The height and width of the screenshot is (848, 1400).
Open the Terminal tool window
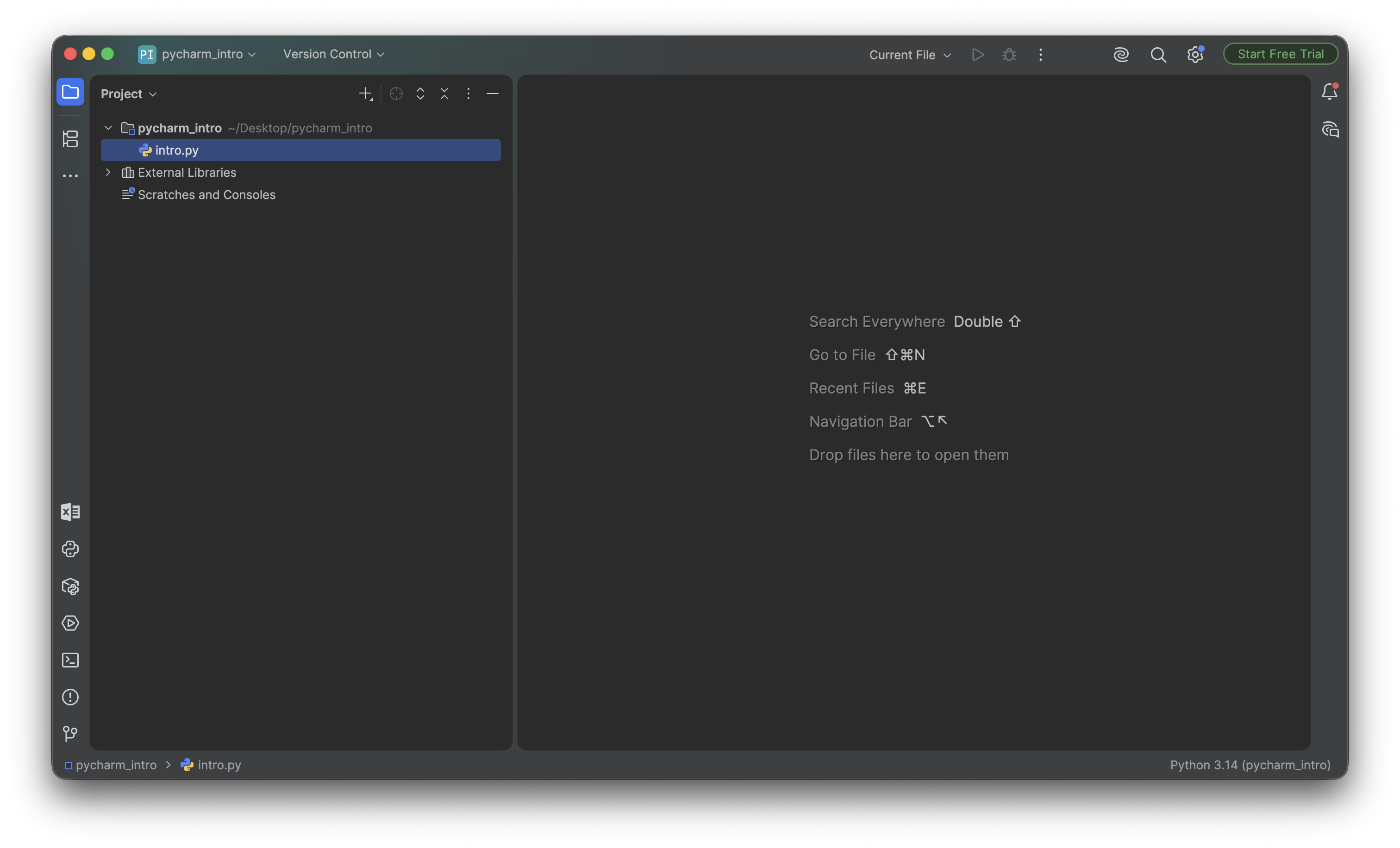pyautogui.click(x=70, y=660)
